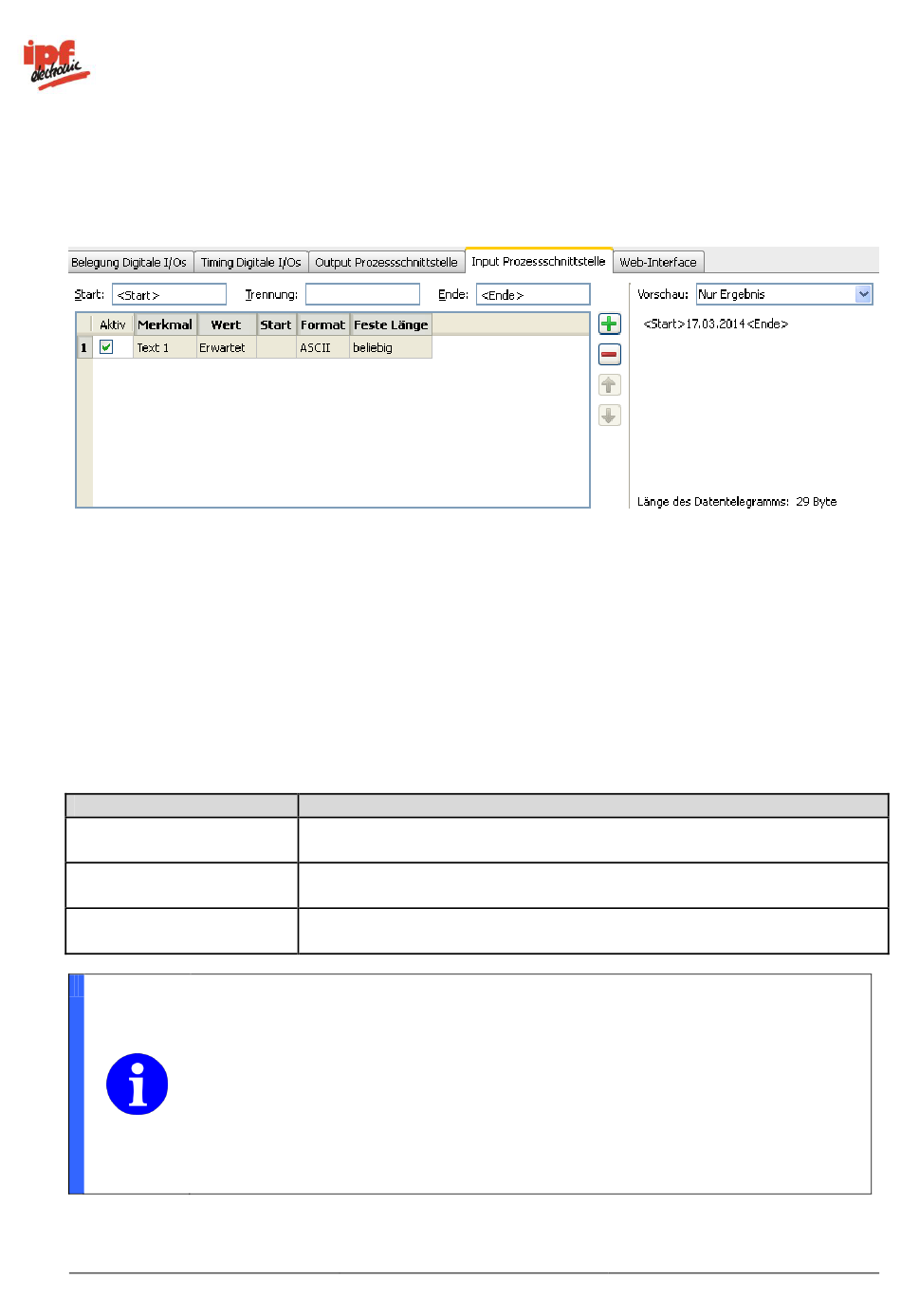Remove row with red minus icon
The height and width of the screenshot is (1316, 901).
[x=609, y=355]
